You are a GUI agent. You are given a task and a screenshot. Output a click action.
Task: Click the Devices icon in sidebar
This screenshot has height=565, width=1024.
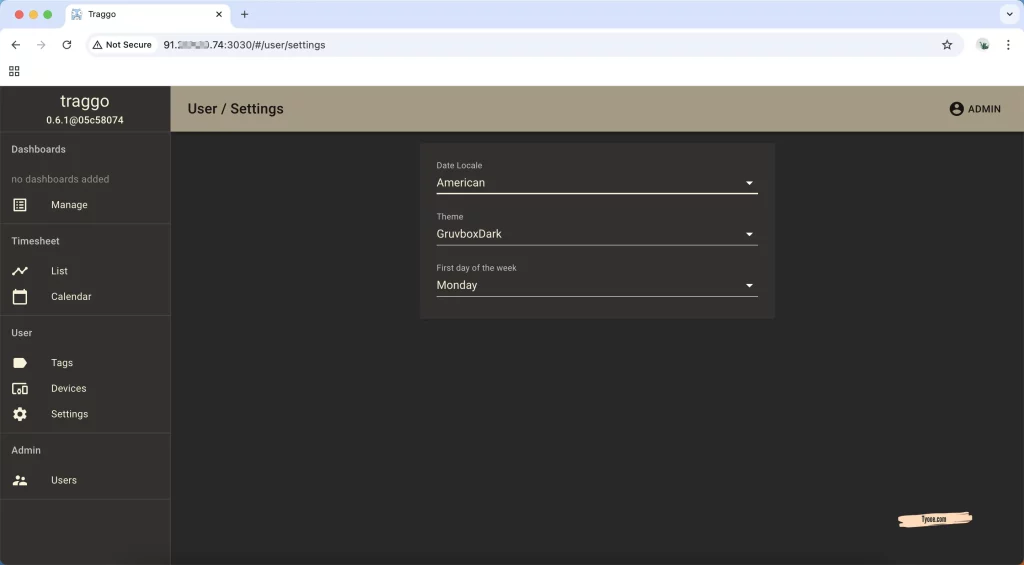(x=20, y=389)
